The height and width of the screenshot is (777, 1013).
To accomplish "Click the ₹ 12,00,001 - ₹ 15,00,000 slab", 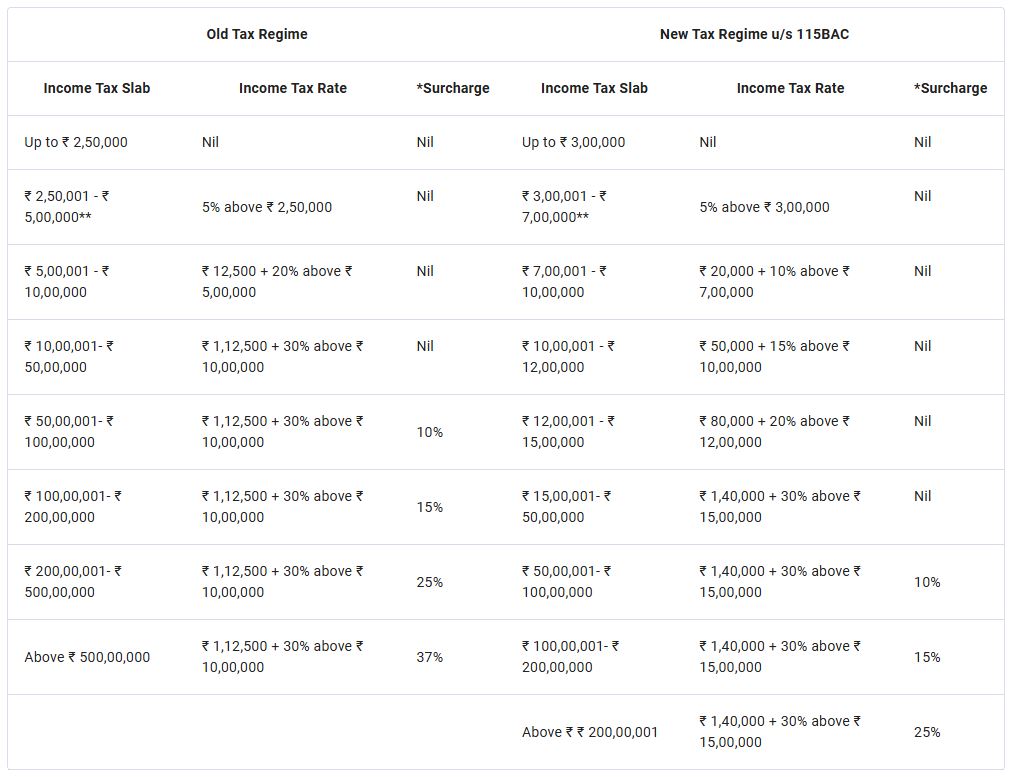I will 568,431.
